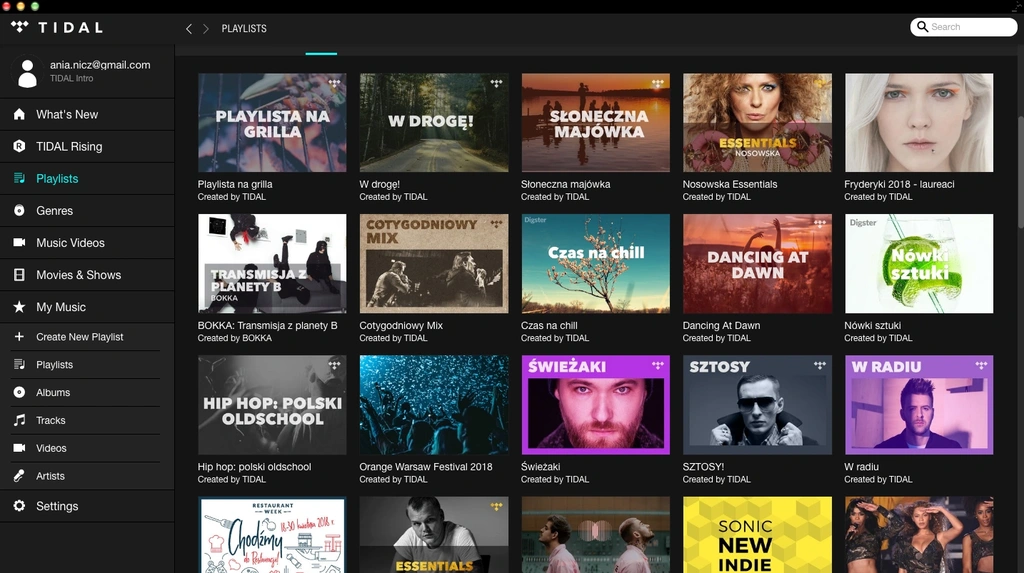Click My Music Playlists list icon
Image resolution: width=1024 pixels, height=573 pixels.
(19, 365)
